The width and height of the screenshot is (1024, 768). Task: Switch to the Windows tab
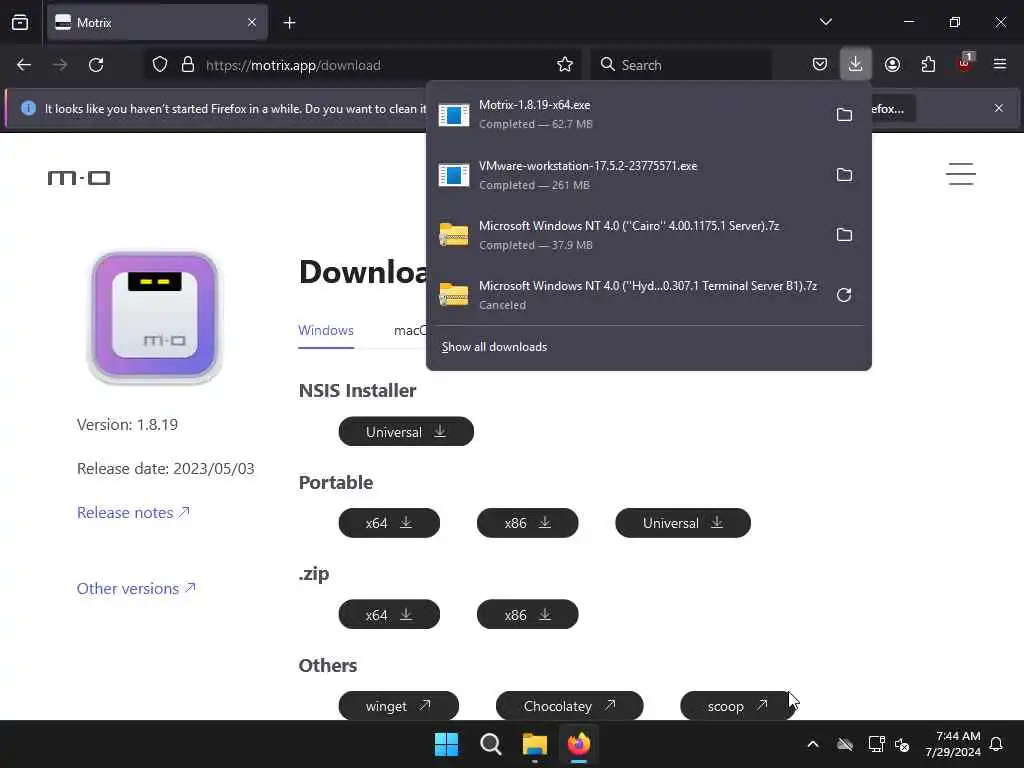click(x=326, y=330)
